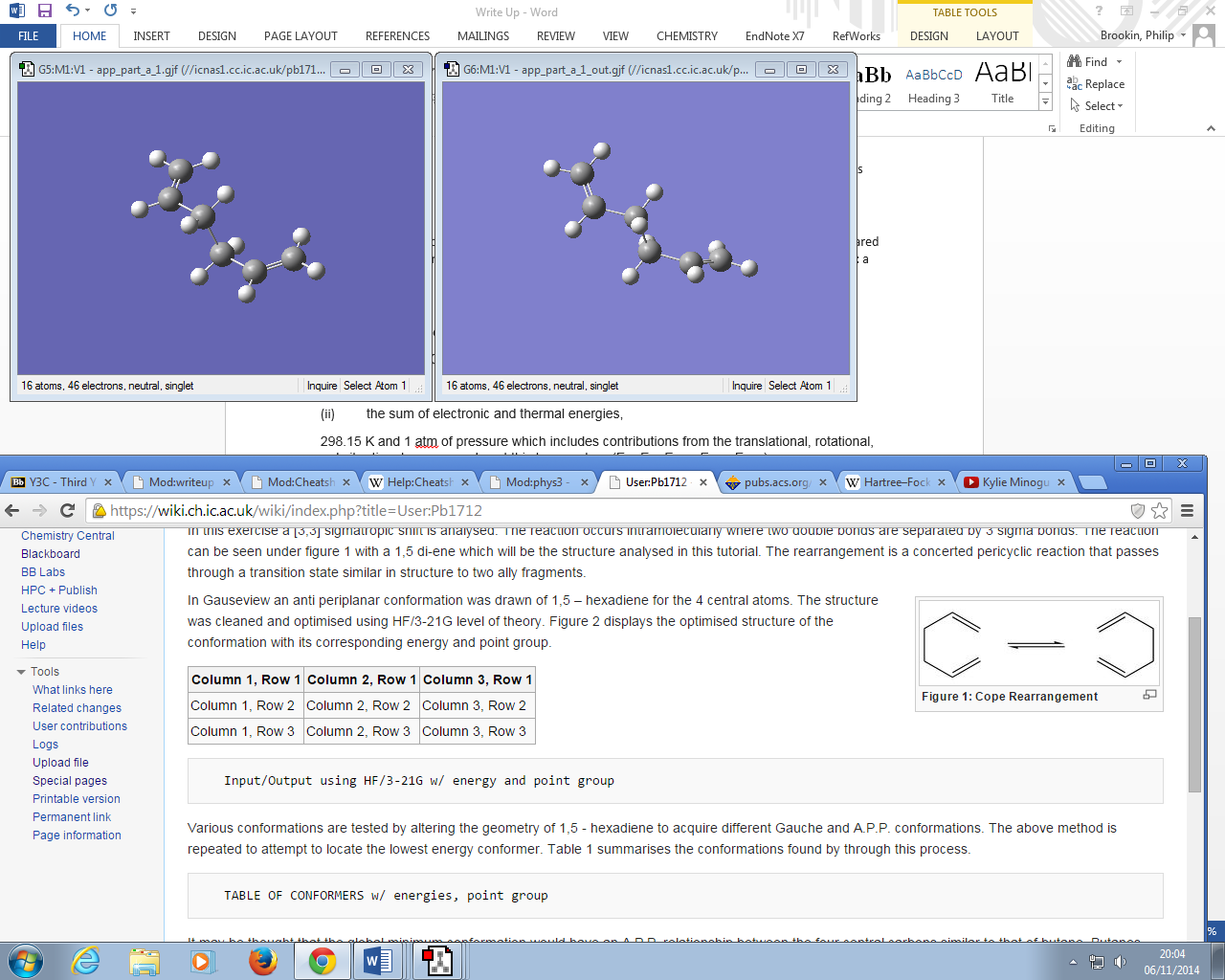1225x980 pixels.
Task: Click the Save icon in Word's quick access toolbar
Action: [x=44, y=11]
